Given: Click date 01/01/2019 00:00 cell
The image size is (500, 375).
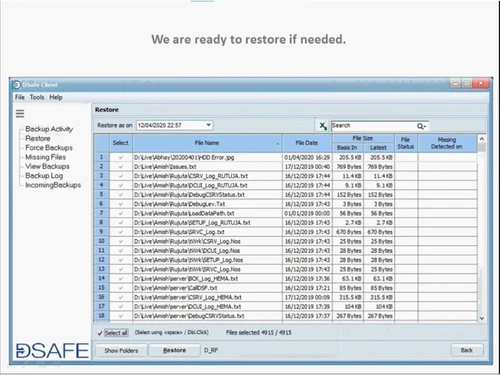Looking at the screenshot, I should 307,213.
